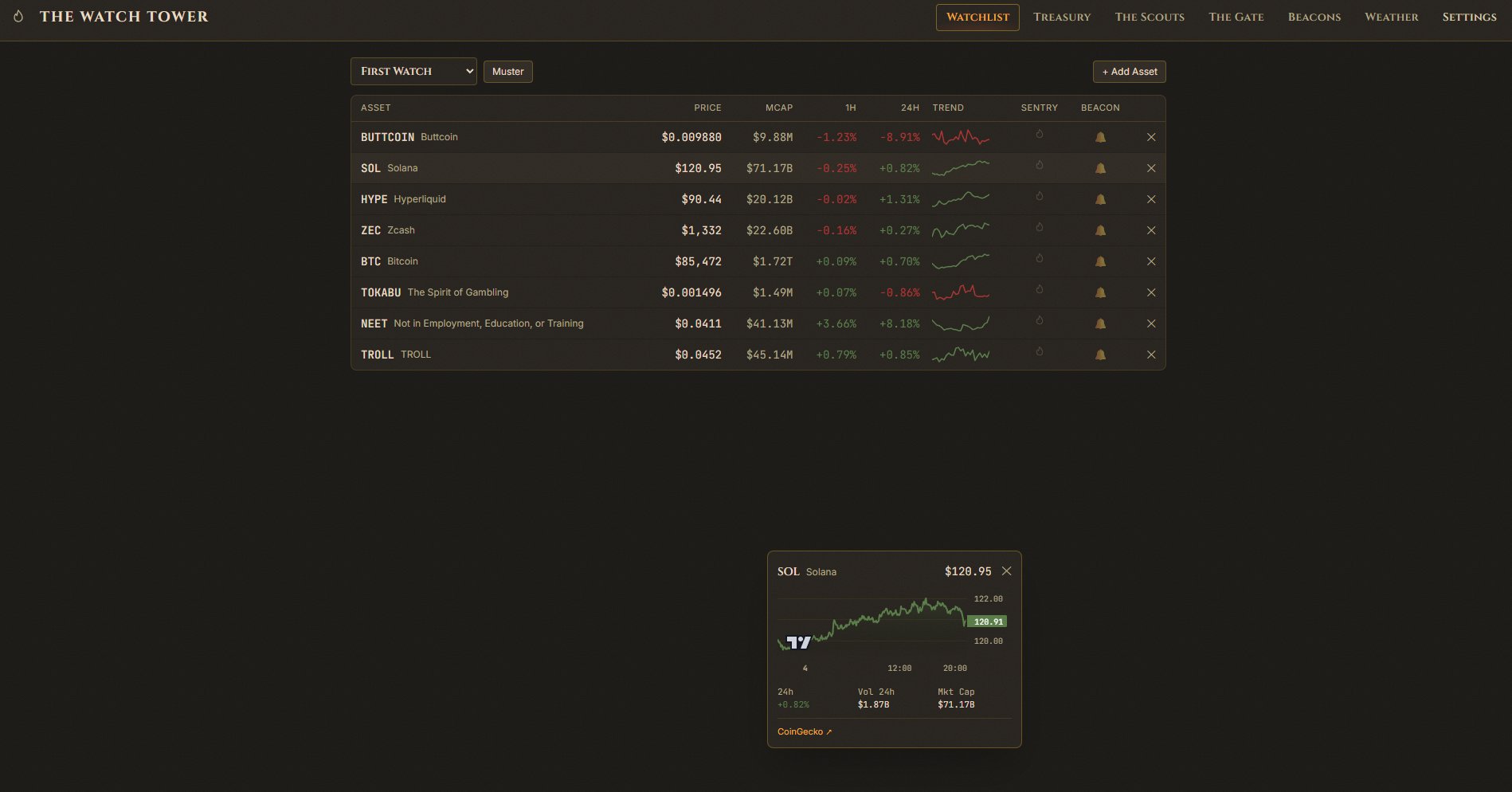Set a beacon bell for SOL
This screenshot has height=792, width=1512.
click(x=1100, y=168)
